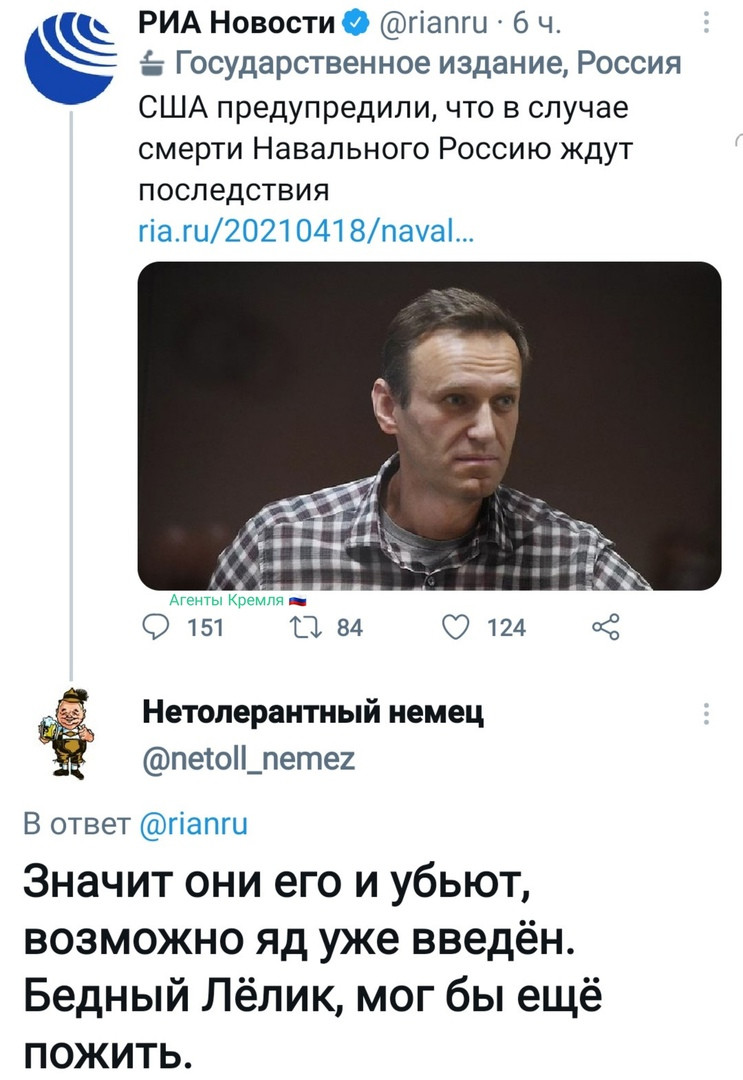The height and width of the screenshot is (1080, 743).
Task: Open more options for РИА Новости tweet
Action: point(707,24)
